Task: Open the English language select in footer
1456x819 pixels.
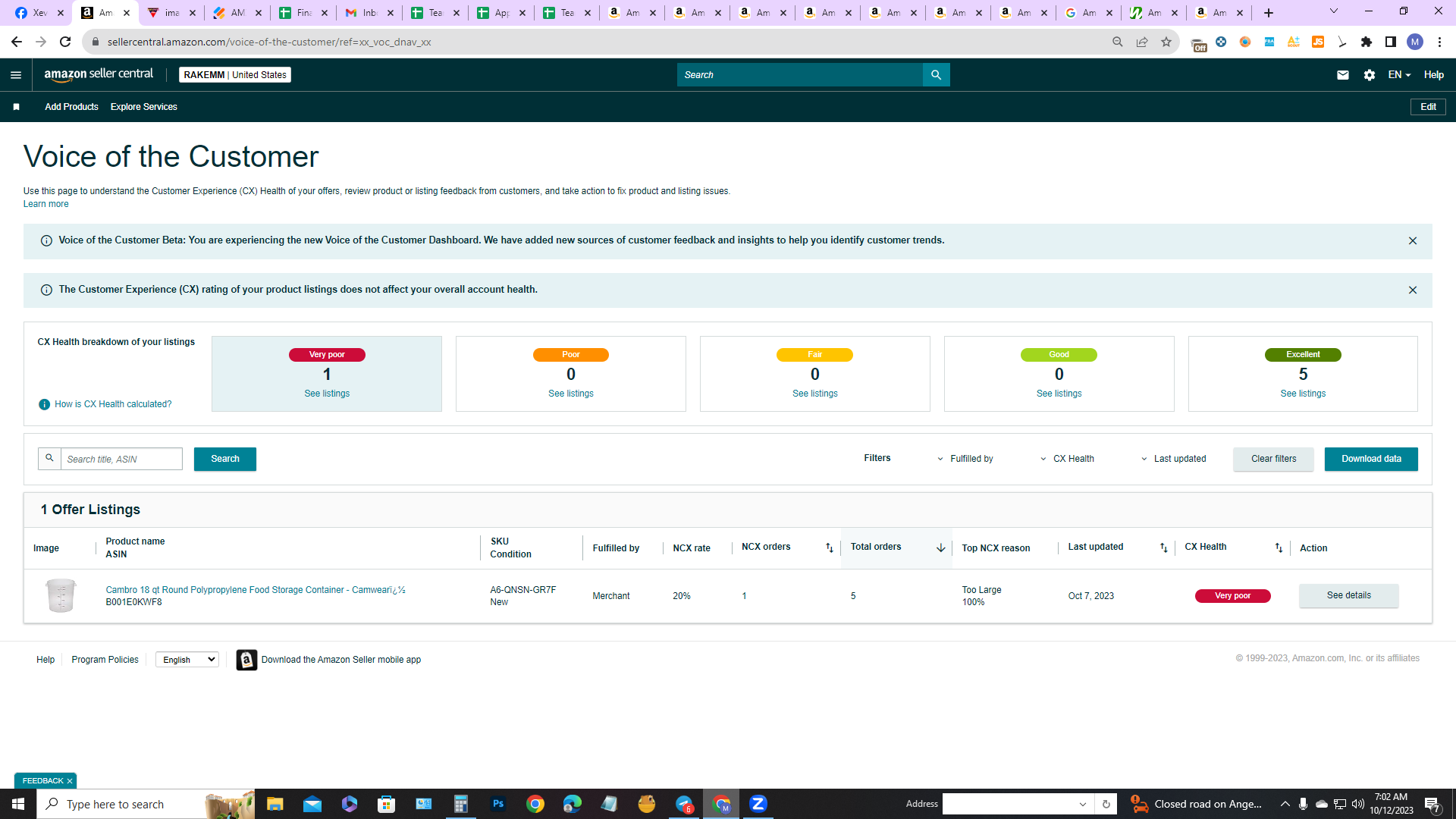Action: click(187, 660)
